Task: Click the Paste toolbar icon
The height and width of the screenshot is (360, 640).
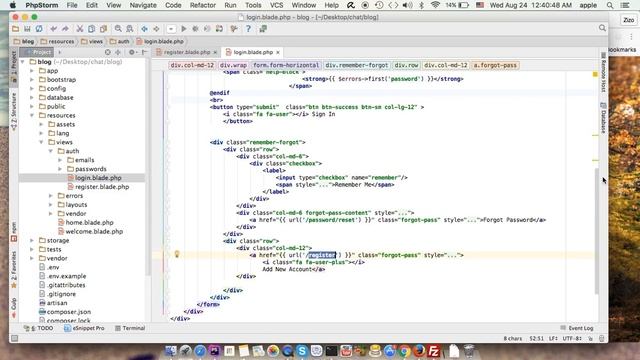Action: 104,29
